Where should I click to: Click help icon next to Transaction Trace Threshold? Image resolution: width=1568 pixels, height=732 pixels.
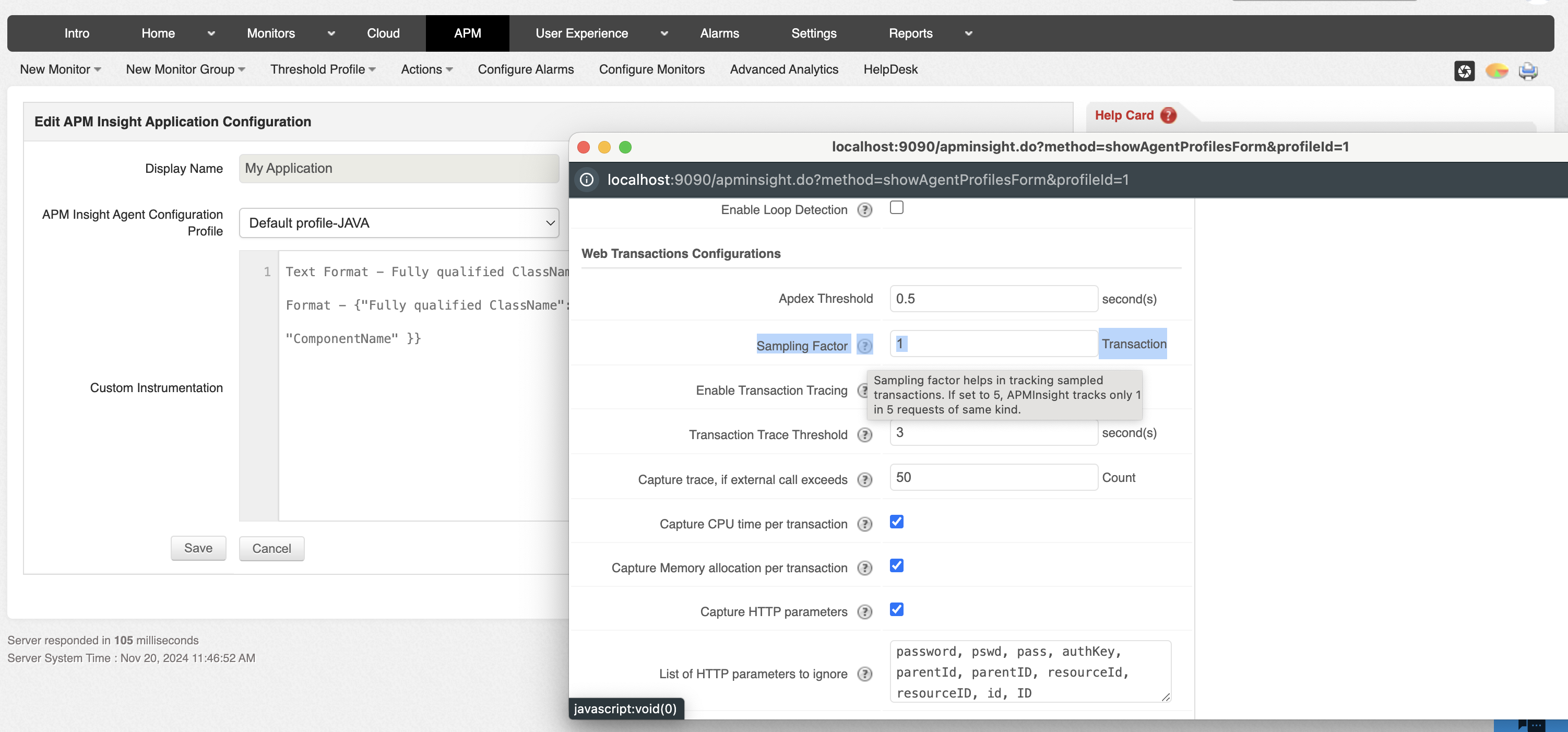[x=864, y=435]
